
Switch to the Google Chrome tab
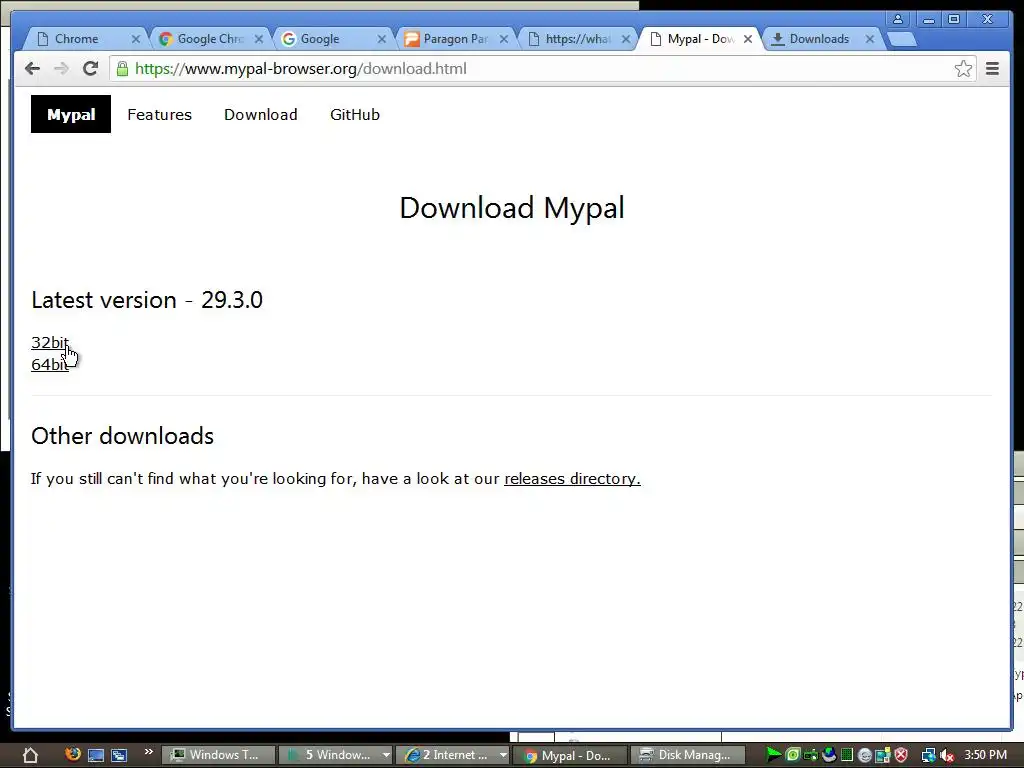click(x=201, y=39)
